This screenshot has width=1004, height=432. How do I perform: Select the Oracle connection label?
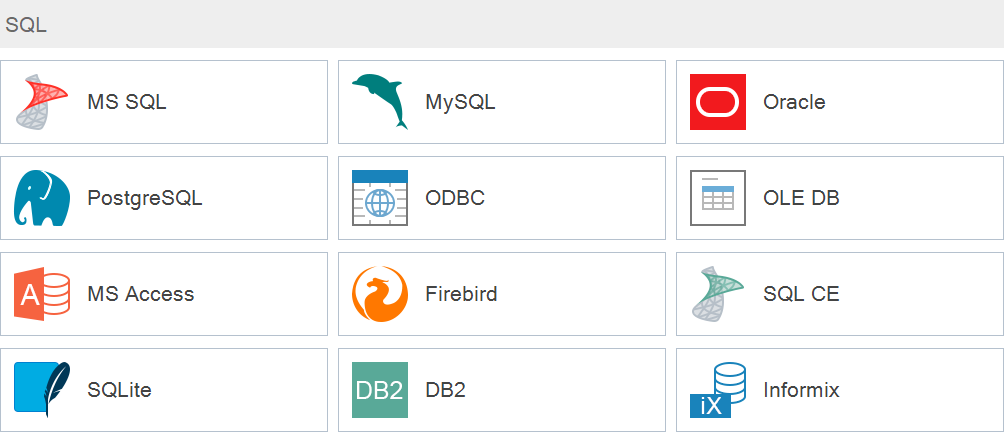coord(794,102)
